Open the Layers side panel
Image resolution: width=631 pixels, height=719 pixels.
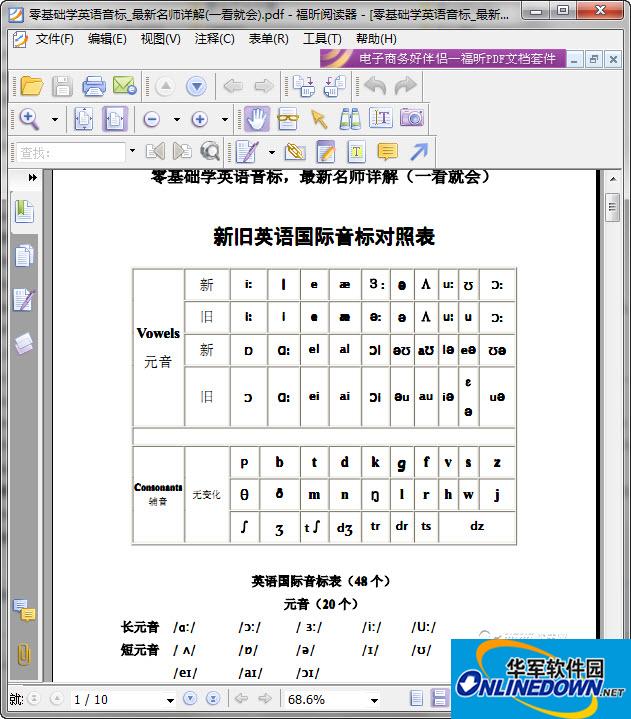[x=24, y=343]
